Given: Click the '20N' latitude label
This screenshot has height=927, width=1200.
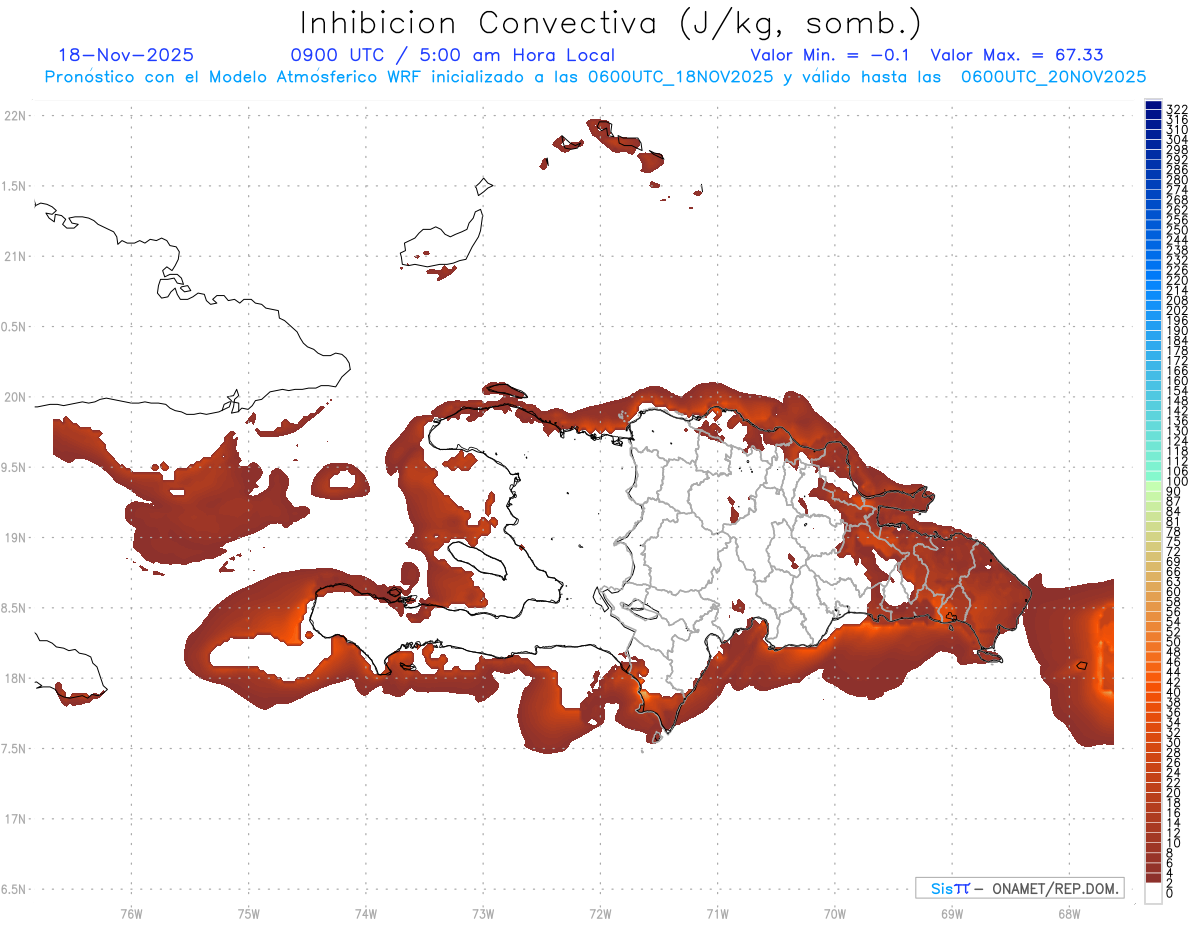Looking at the screenshot, I should coord(15,397).
